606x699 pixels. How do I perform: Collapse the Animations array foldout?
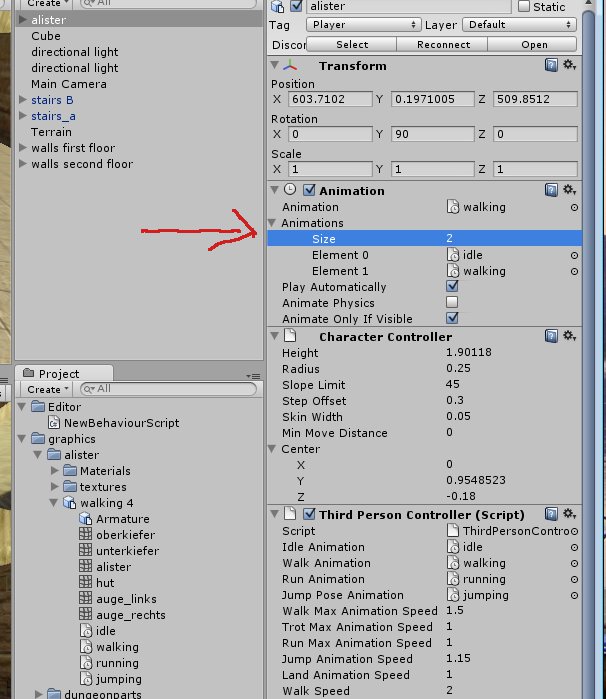273,223
